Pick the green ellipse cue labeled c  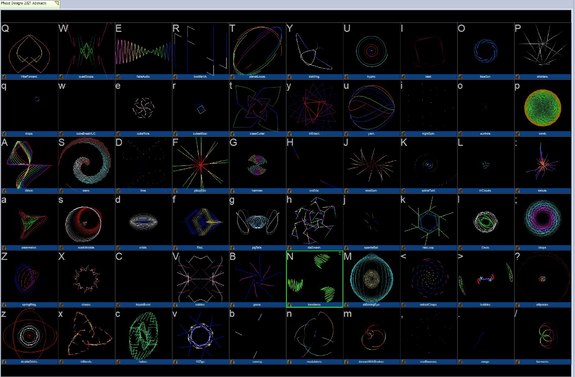pos(143,334)
